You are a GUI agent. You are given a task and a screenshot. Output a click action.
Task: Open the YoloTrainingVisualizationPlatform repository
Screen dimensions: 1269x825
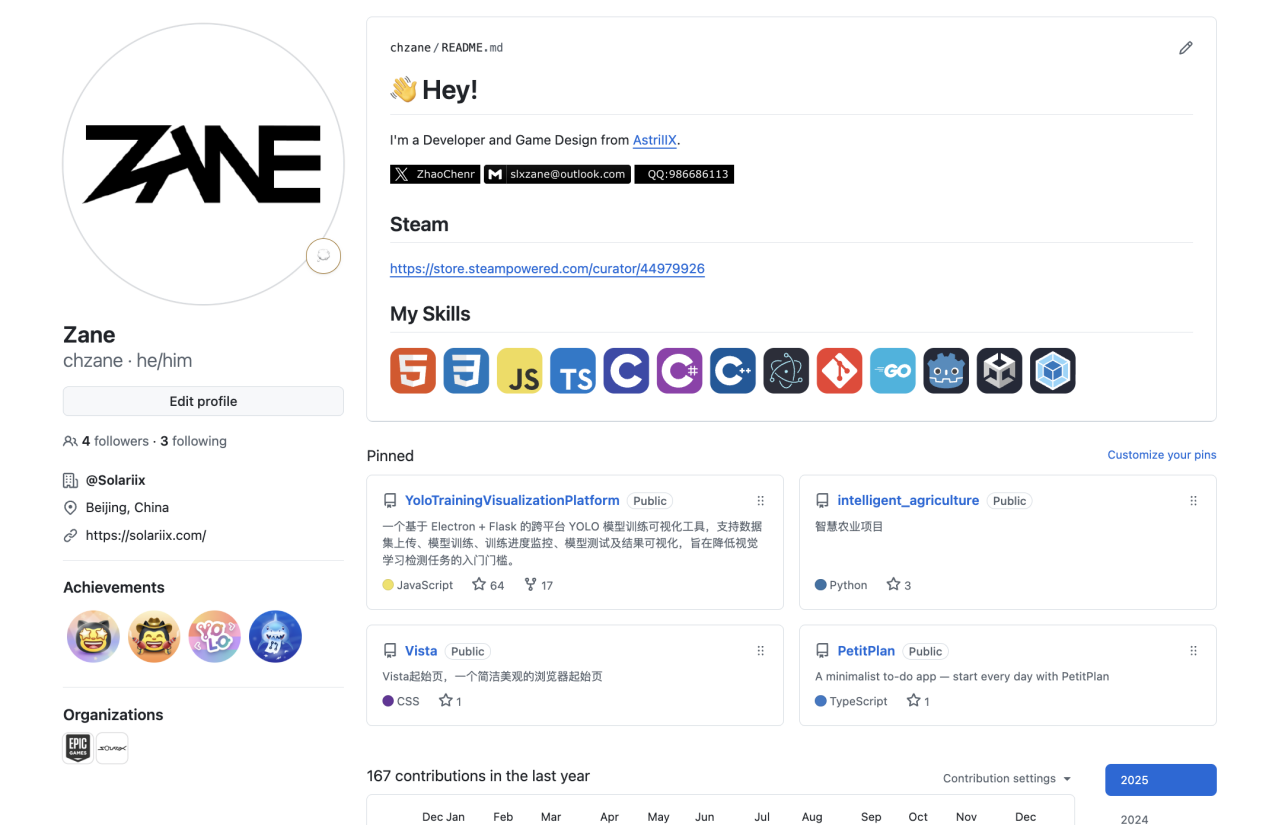tap(511, 501)
